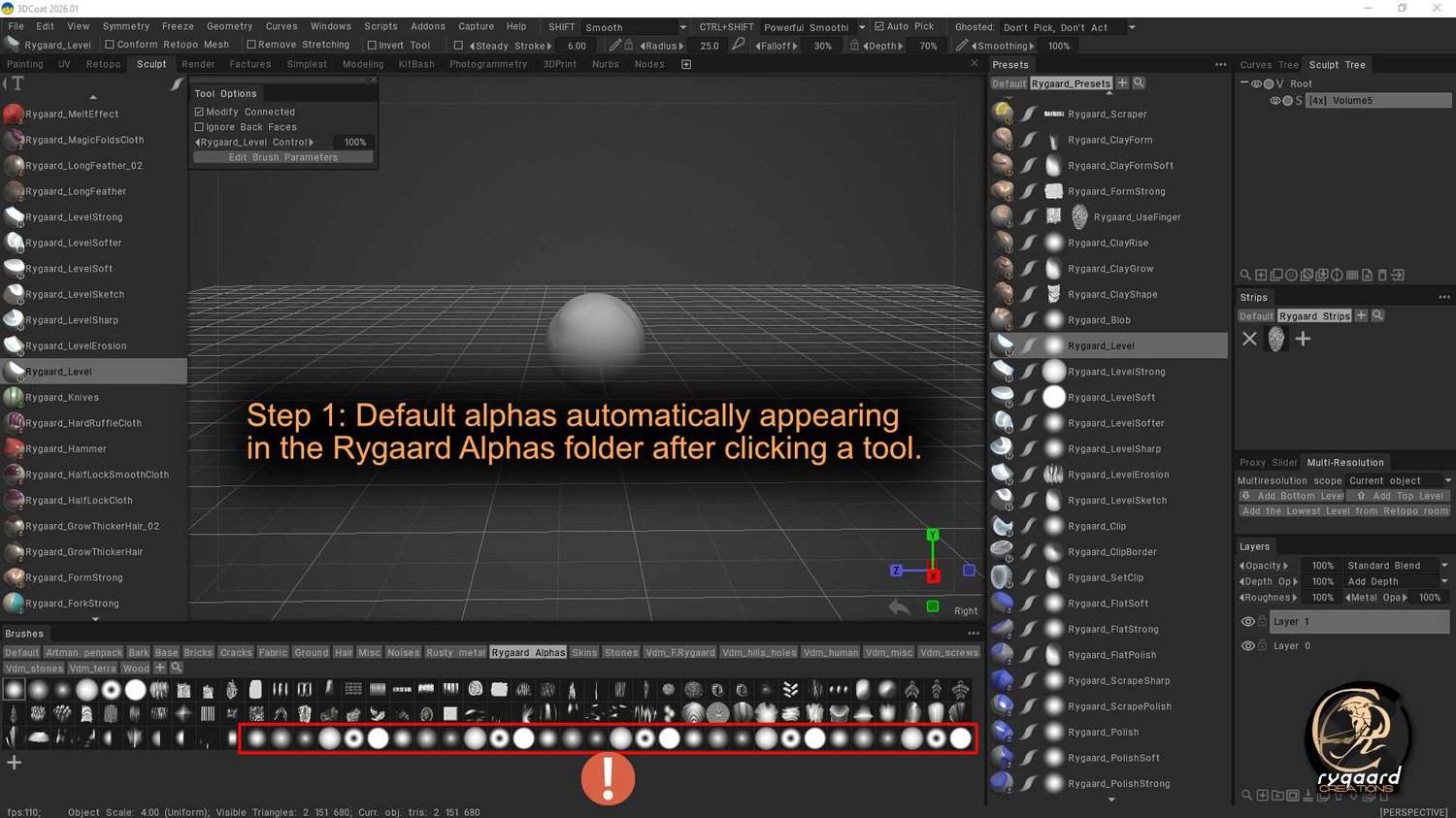Enable Steady Stroke checkbox
Screen dimensions: 1456x818
[458, 46]
